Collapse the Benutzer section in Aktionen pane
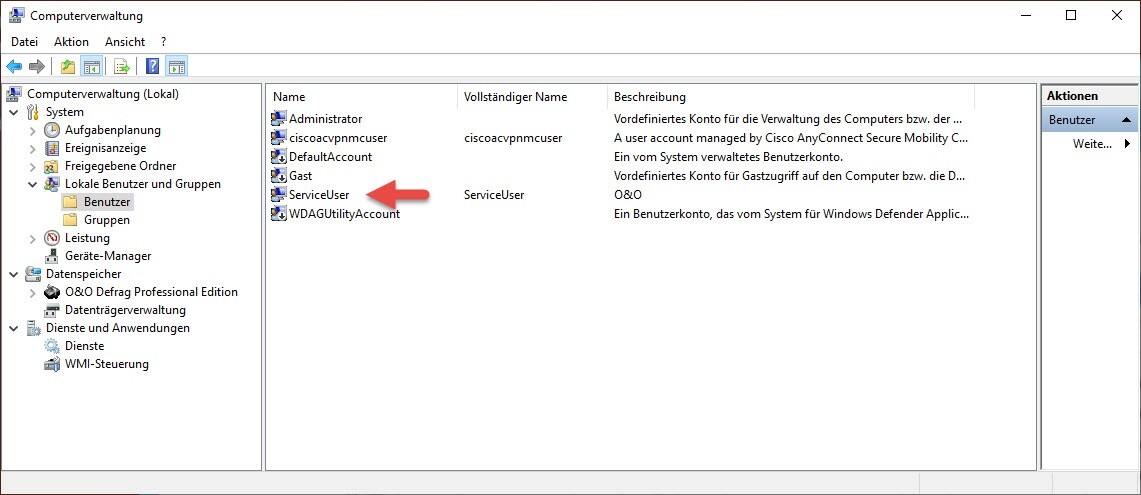This screenshot has height=495, width=1141. [x=1127, y=120]
